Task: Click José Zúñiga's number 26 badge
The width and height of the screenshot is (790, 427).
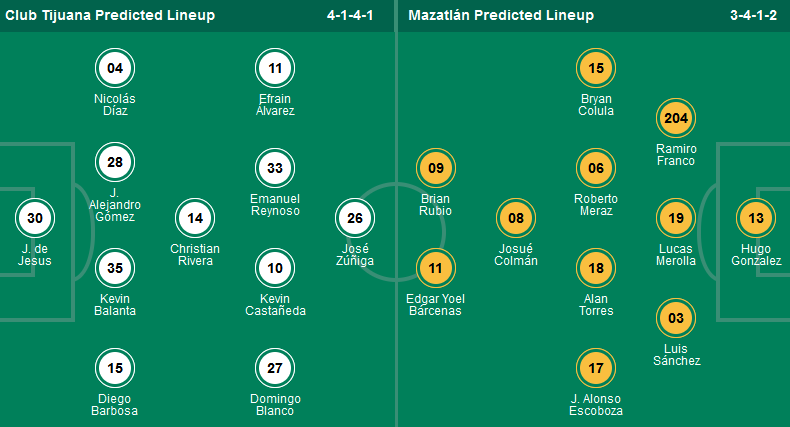Action: tap(355, 218)
